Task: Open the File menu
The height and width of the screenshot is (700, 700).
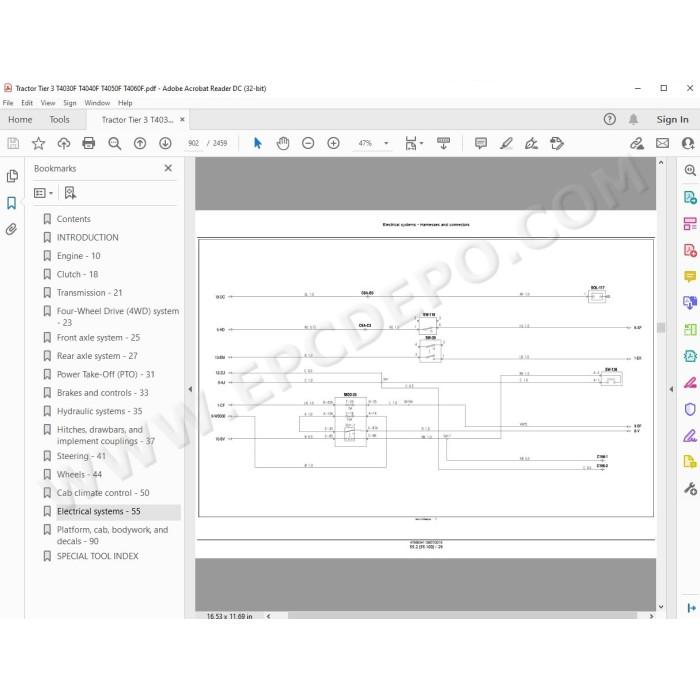Action: (x=8, y=103)
